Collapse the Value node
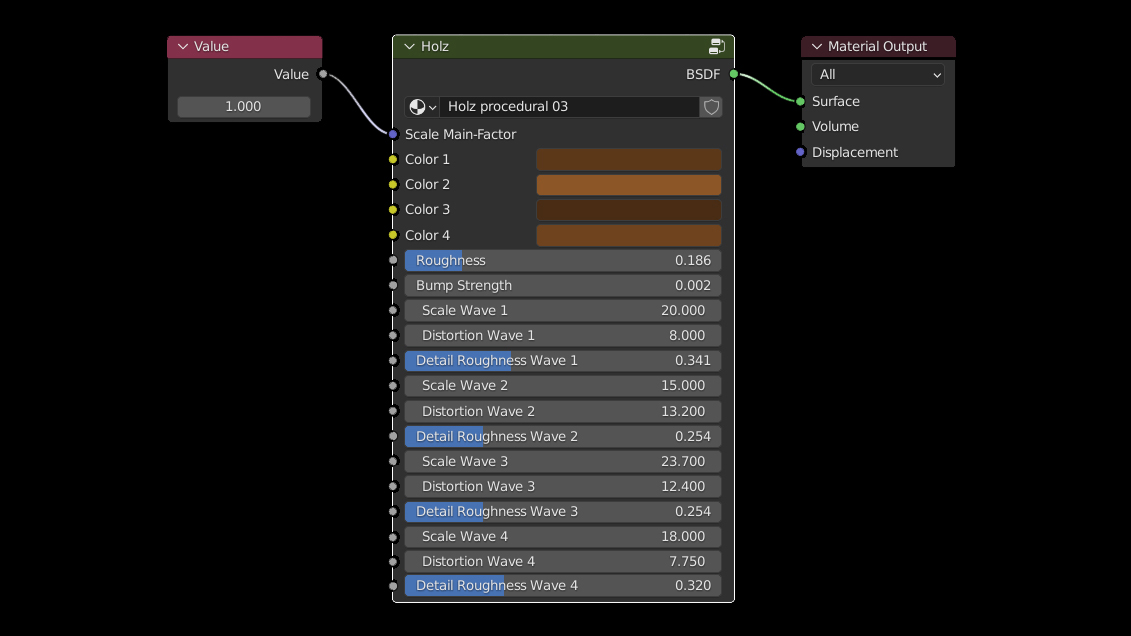Screen dimensions: 1131x636 182,47
